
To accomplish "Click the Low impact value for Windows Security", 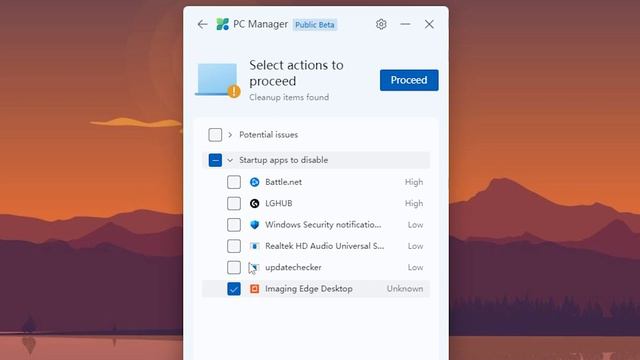I will pos(416,225).
